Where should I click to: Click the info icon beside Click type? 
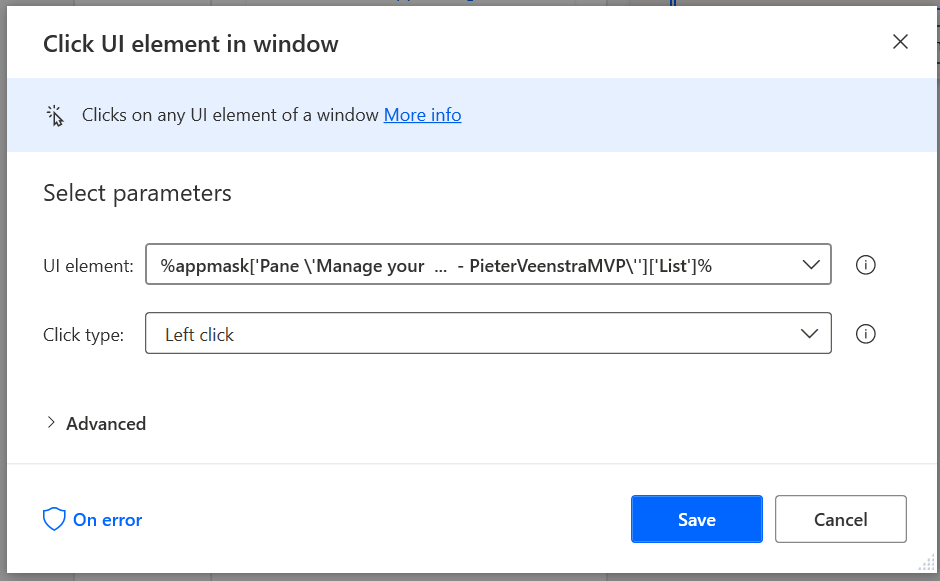tap(865, 334)
